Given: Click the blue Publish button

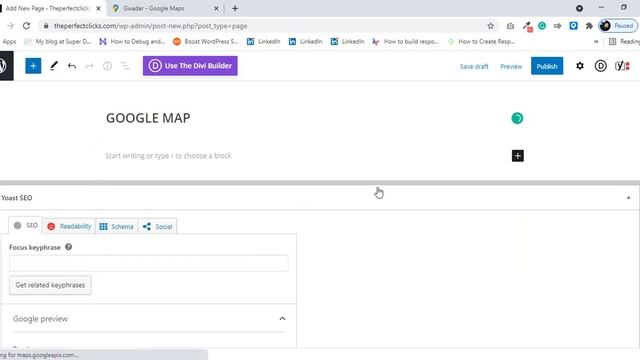Looking at the screenshot, I should [x=547, y=66].
